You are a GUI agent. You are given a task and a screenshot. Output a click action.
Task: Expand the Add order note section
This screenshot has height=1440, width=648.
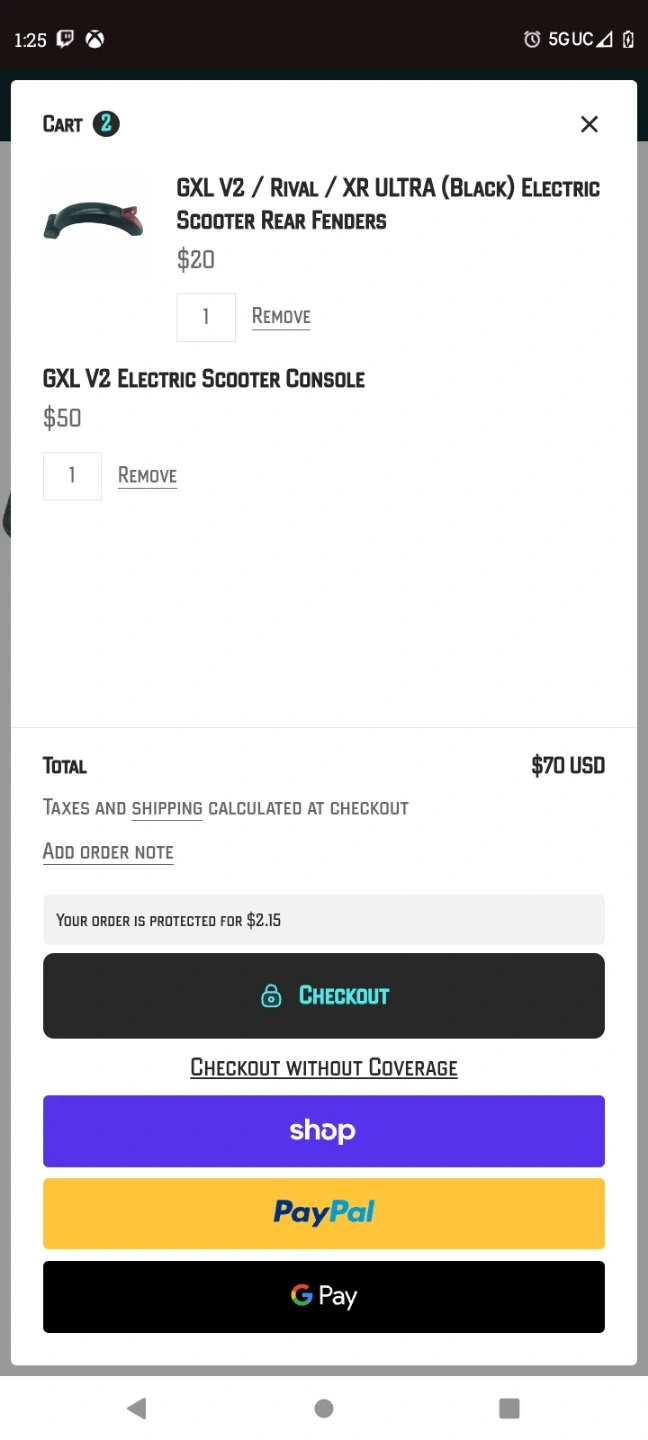108,852
